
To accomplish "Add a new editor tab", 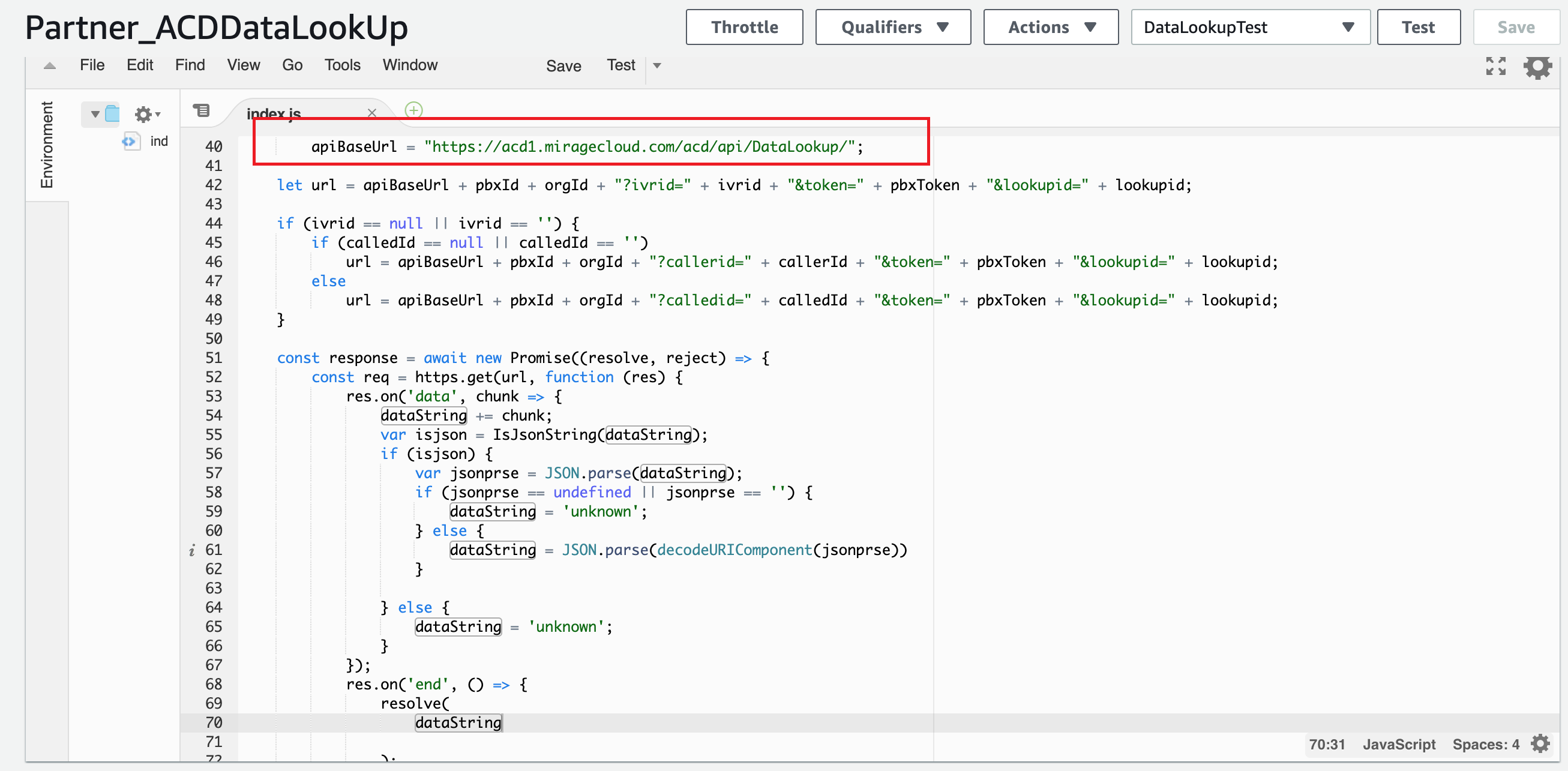I will pyautogui.click(x=414, y=110).
